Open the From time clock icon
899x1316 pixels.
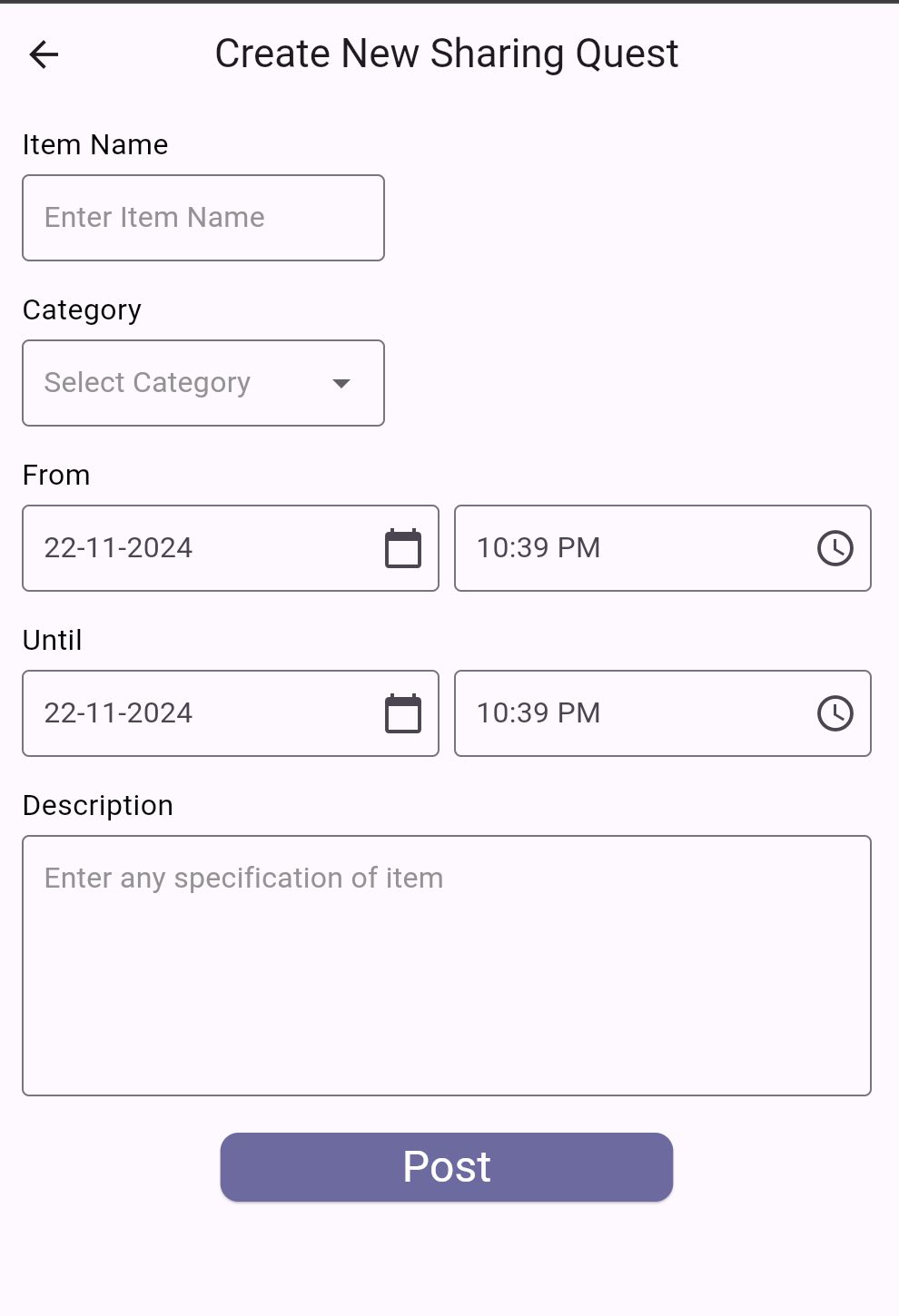(x=835, y=548)
